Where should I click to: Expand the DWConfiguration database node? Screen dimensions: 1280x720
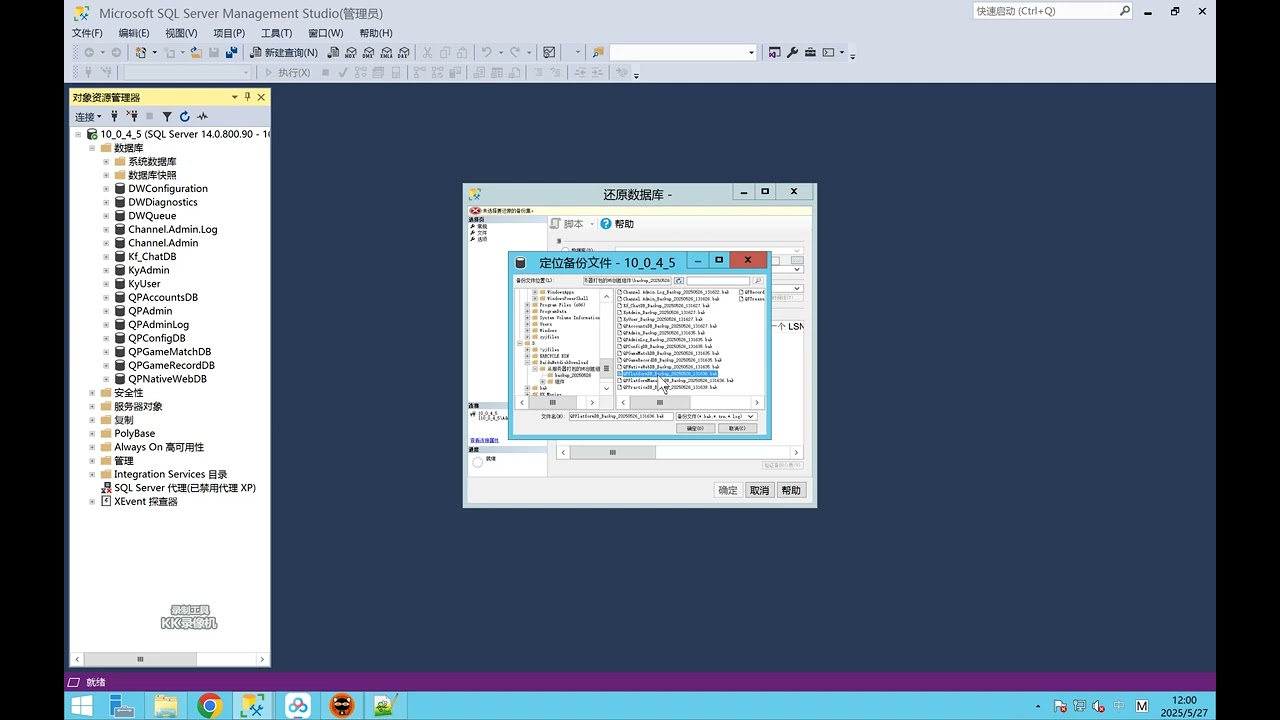(106, 189)
